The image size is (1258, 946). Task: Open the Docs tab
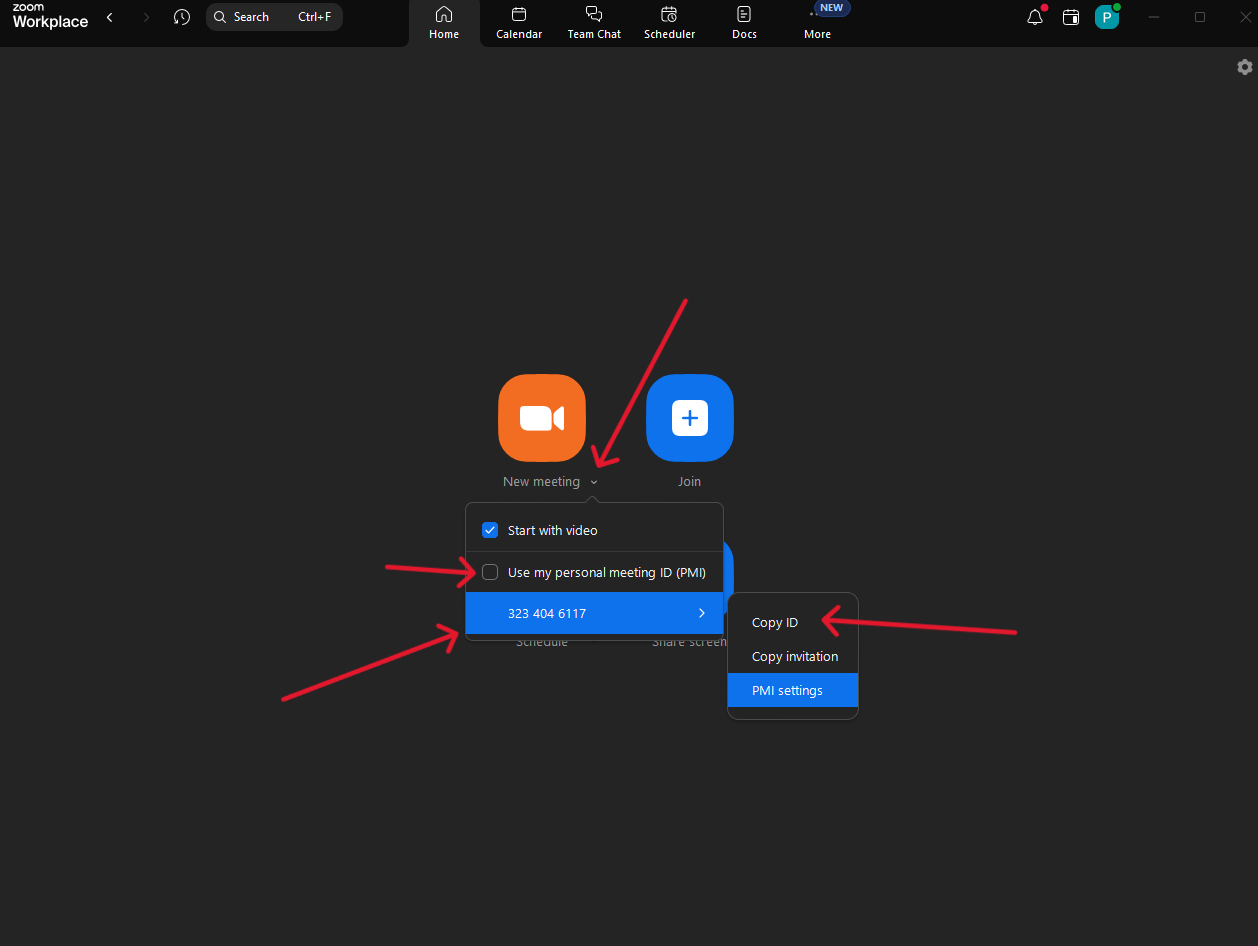point(744,23)
